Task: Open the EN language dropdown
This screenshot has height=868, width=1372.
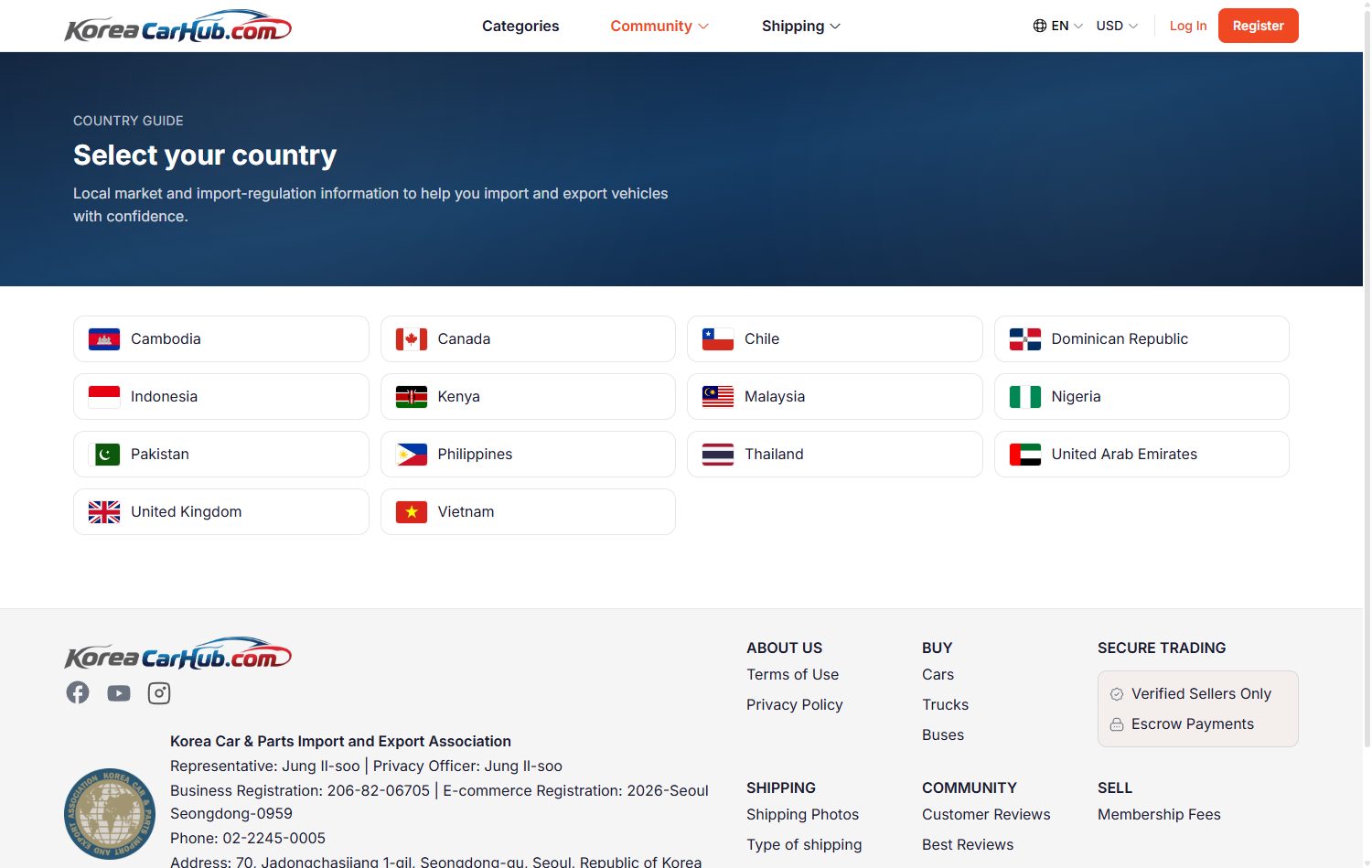Action: click(1058, 26)
